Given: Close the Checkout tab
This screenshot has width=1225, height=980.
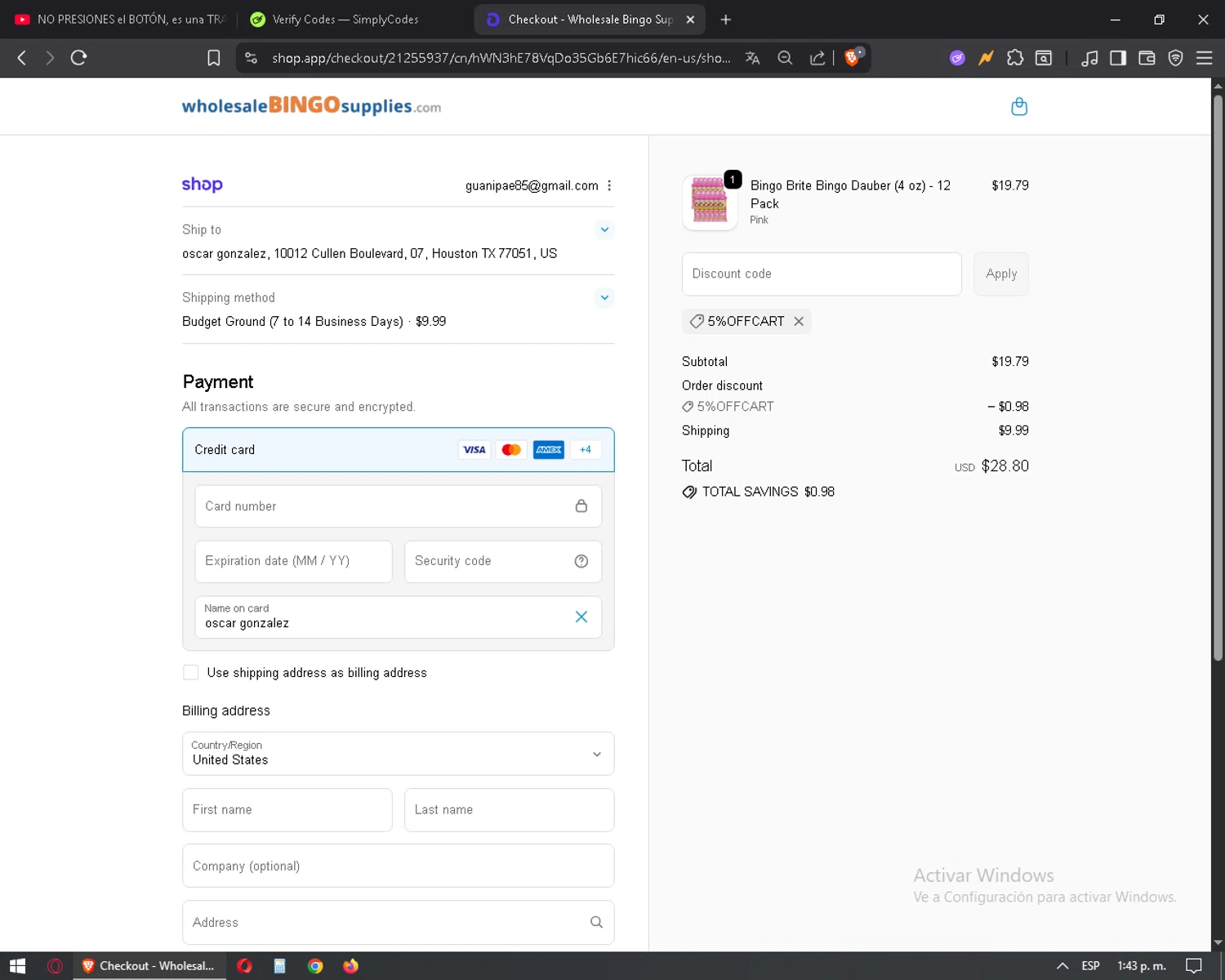Looking at the screenshot, I should click(690, 20).
